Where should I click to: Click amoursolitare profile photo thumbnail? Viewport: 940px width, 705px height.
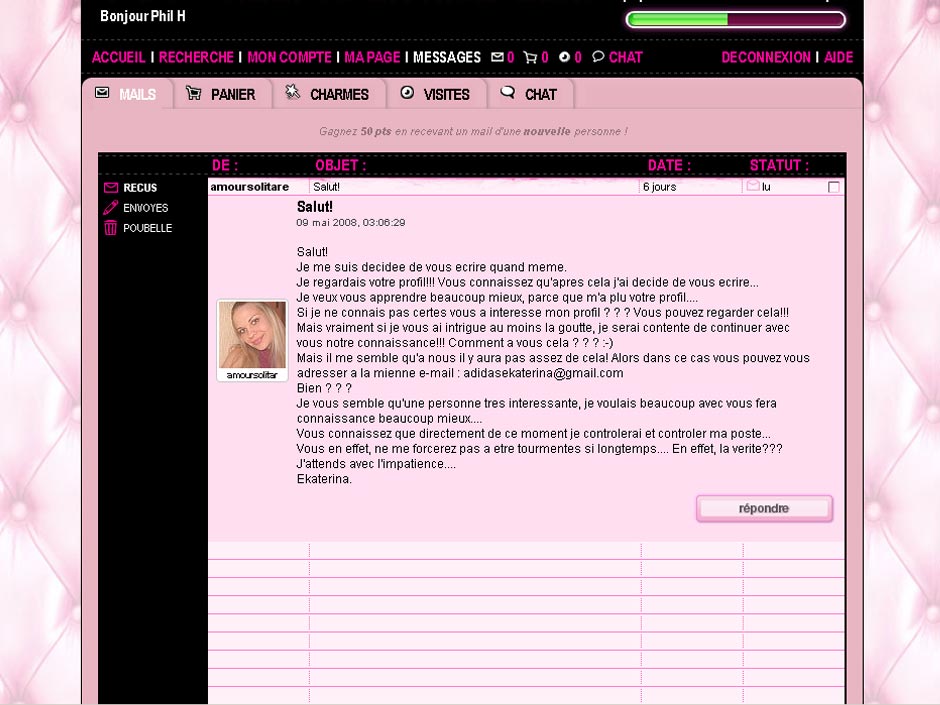(252, 335)
